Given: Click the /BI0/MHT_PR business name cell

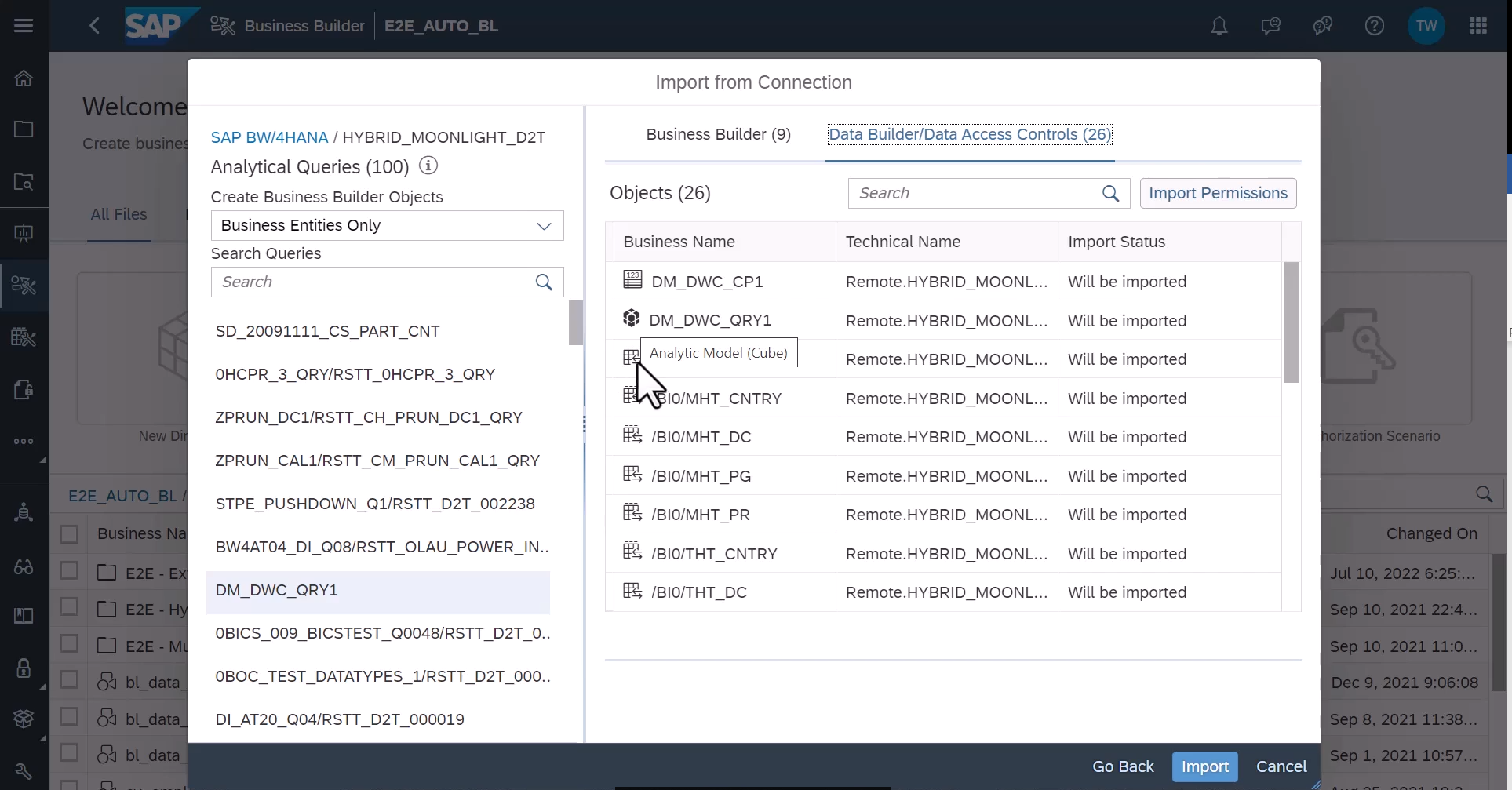Looking at the screenshot, I should point(724,515).
